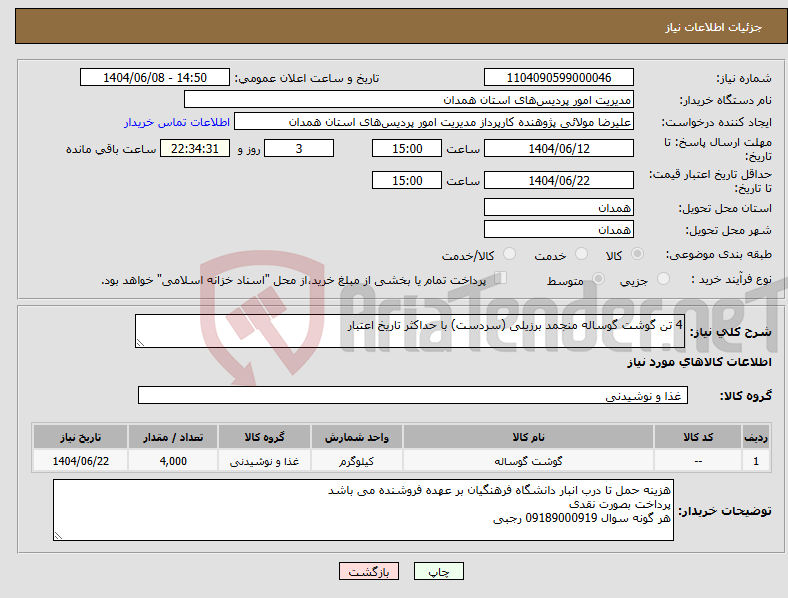Screen dimensions: 788x598
Task: Click row number 1 cell
Action: tap(756, 461)
